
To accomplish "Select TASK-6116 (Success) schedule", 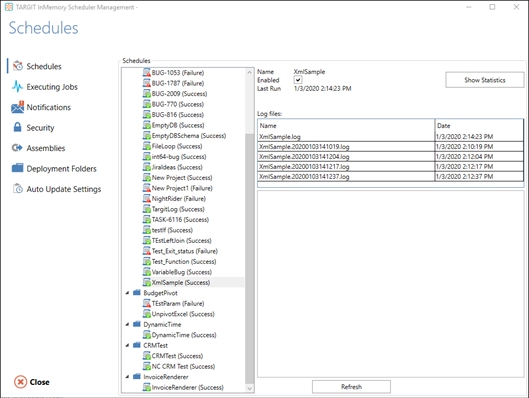I will pyautogui.click(x=180, y=220).
